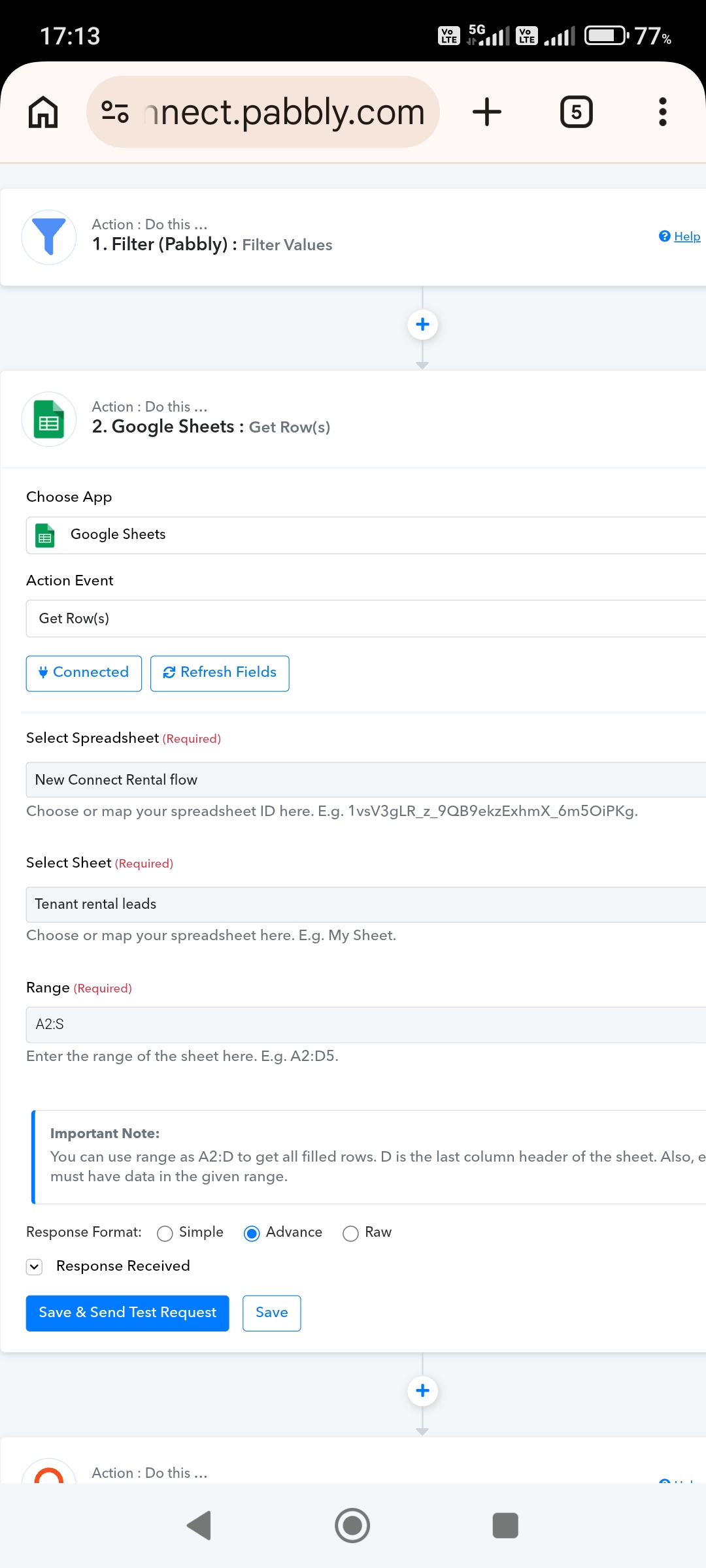Select the Simple response format
Screen dimensions: 706x1568
pos(165,1233)
